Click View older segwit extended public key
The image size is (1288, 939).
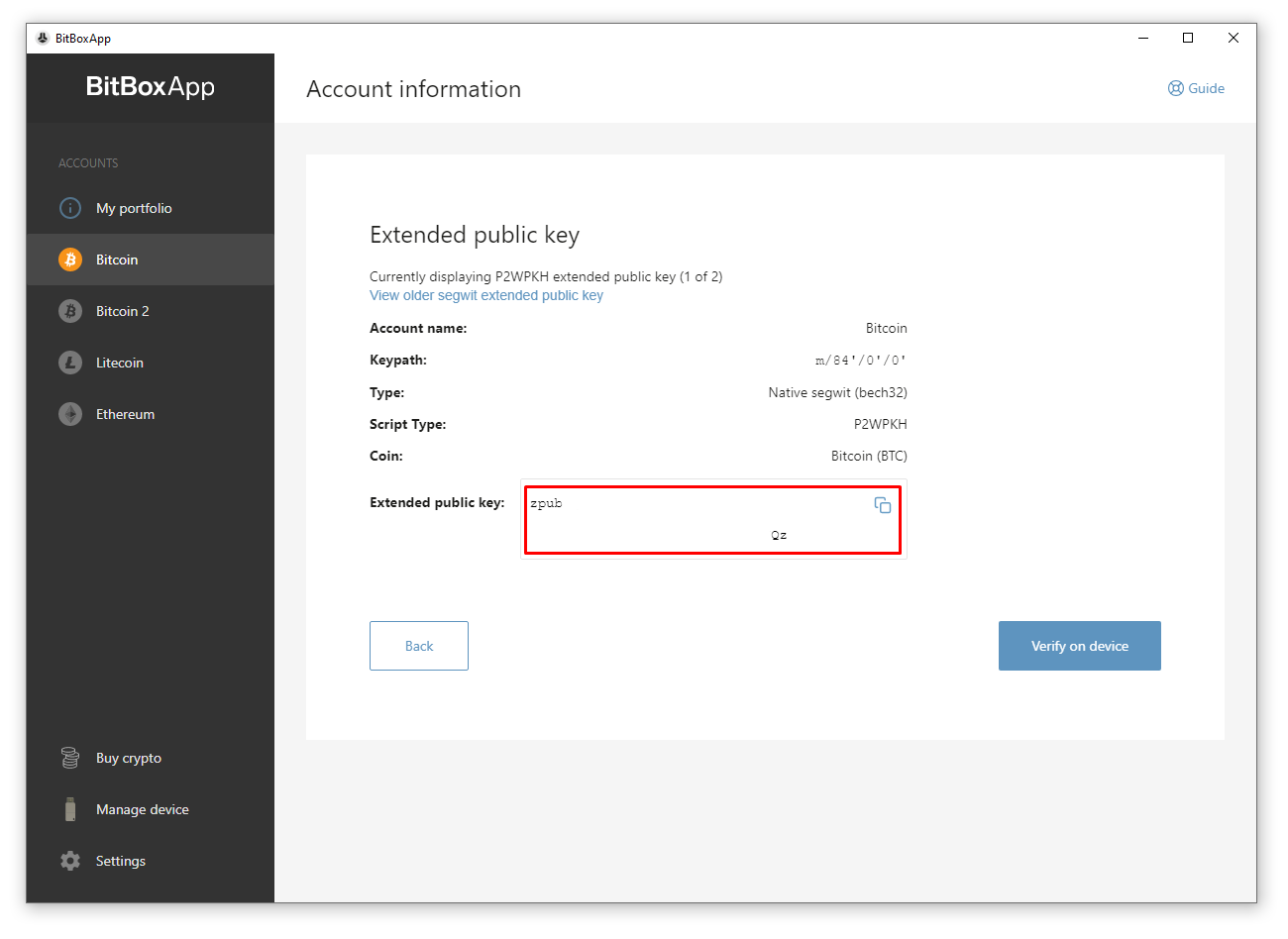coord(486,295)
